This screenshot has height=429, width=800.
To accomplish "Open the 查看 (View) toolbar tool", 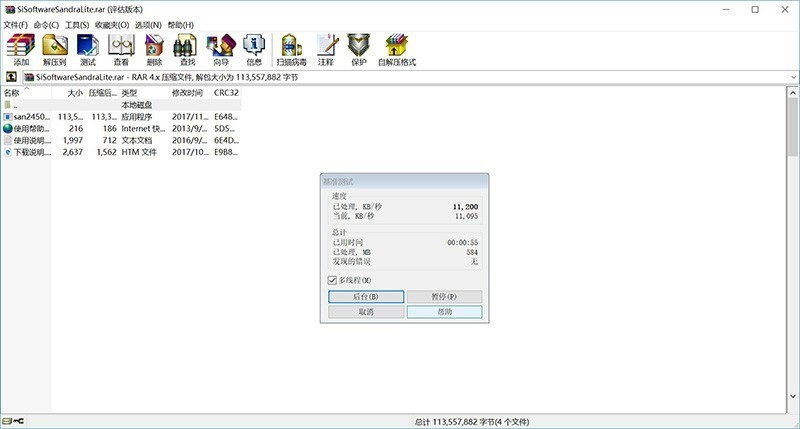I will [x=121, y=47].
